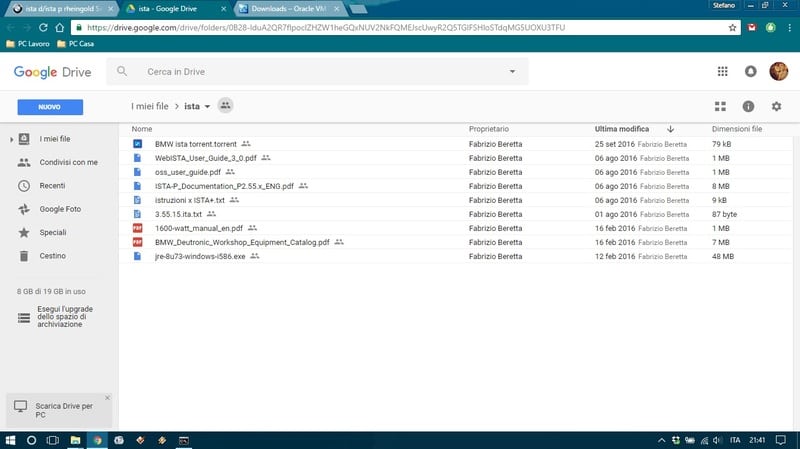
Task: Click the Dimensioni file column header
Action: click(x=737, y=129)
